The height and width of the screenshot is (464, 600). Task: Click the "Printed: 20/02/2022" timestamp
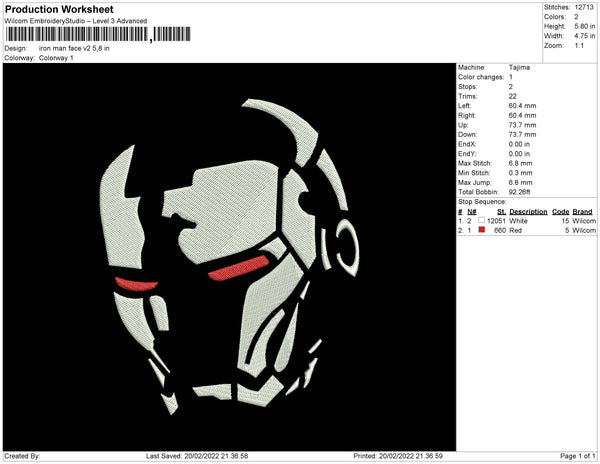[x=398, y=456]
